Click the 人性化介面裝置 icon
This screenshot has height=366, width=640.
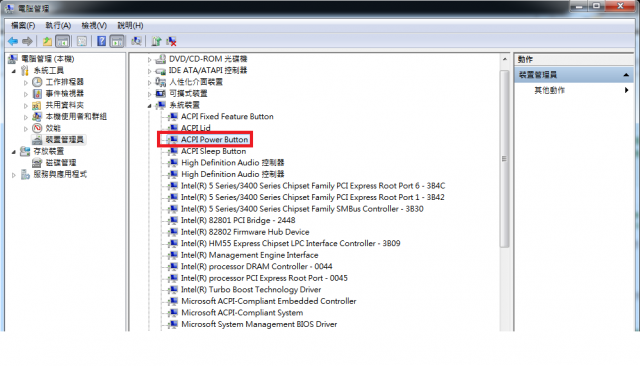tap(161, 82)
